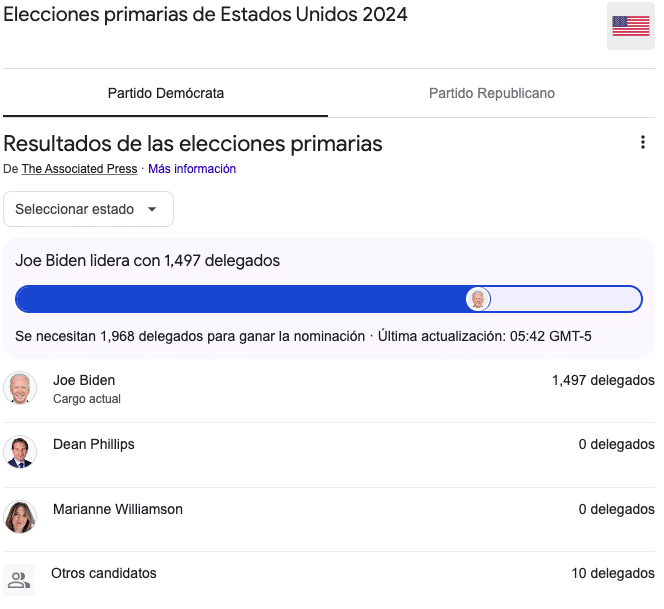This screenshot has height=609, width=664.
Task: Click the United States flag icon
Action: (x=631, y=26)
